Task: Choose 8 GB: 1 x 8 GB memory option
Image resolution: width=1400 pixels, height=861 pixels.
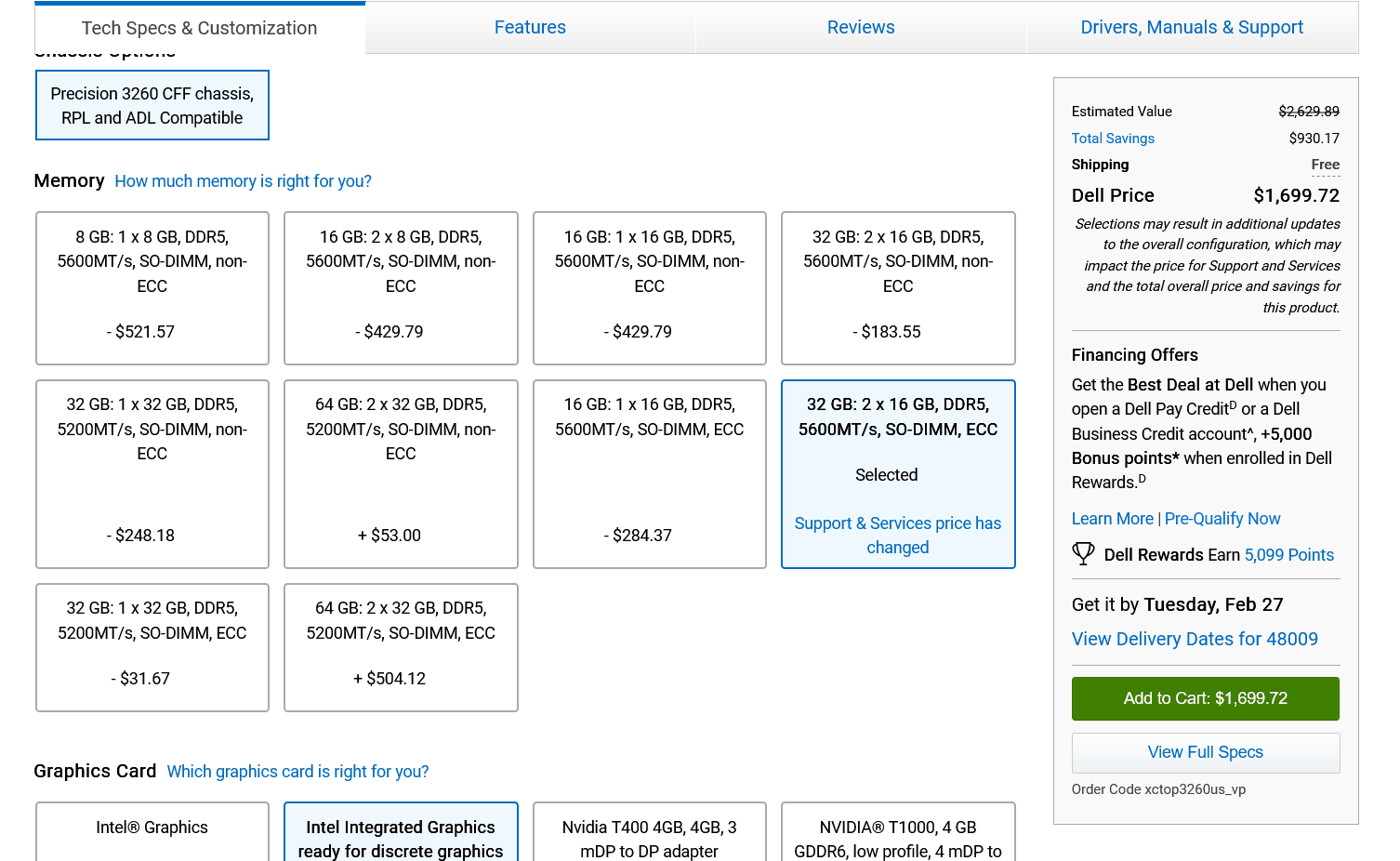Action: click(152, 288)
